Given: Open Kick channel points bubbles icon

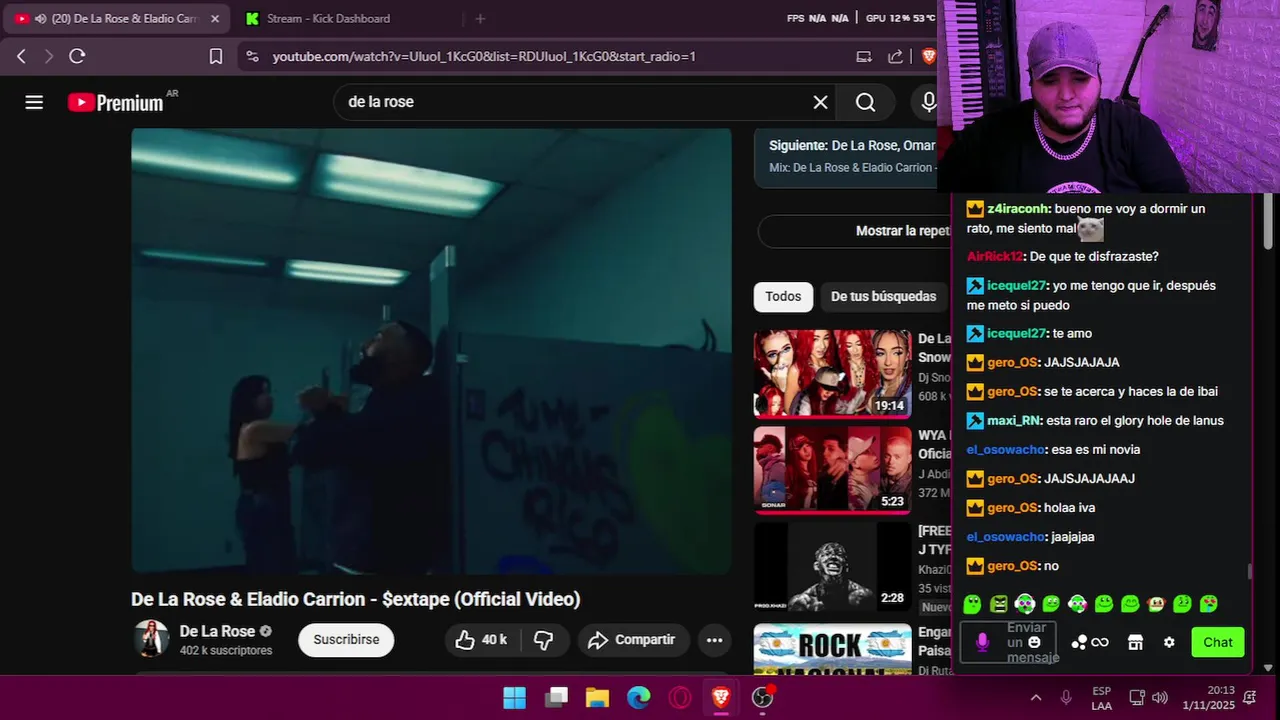Looking at the screenshot, I should 1079,642.
